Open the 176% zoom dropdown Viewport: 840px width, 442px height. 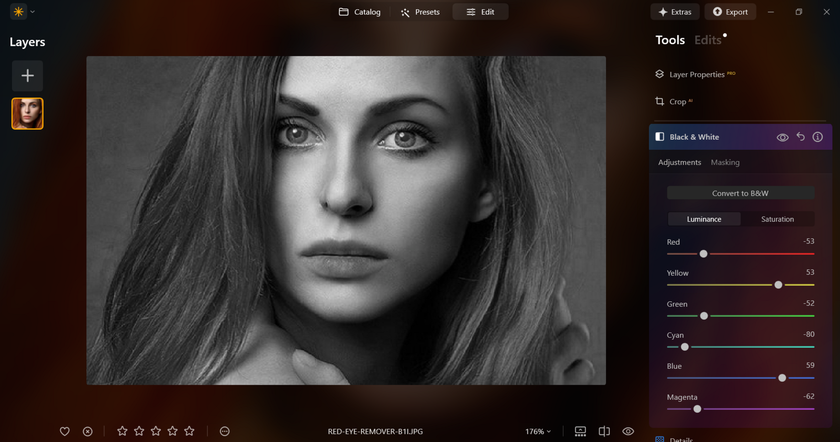coord(538,431)
